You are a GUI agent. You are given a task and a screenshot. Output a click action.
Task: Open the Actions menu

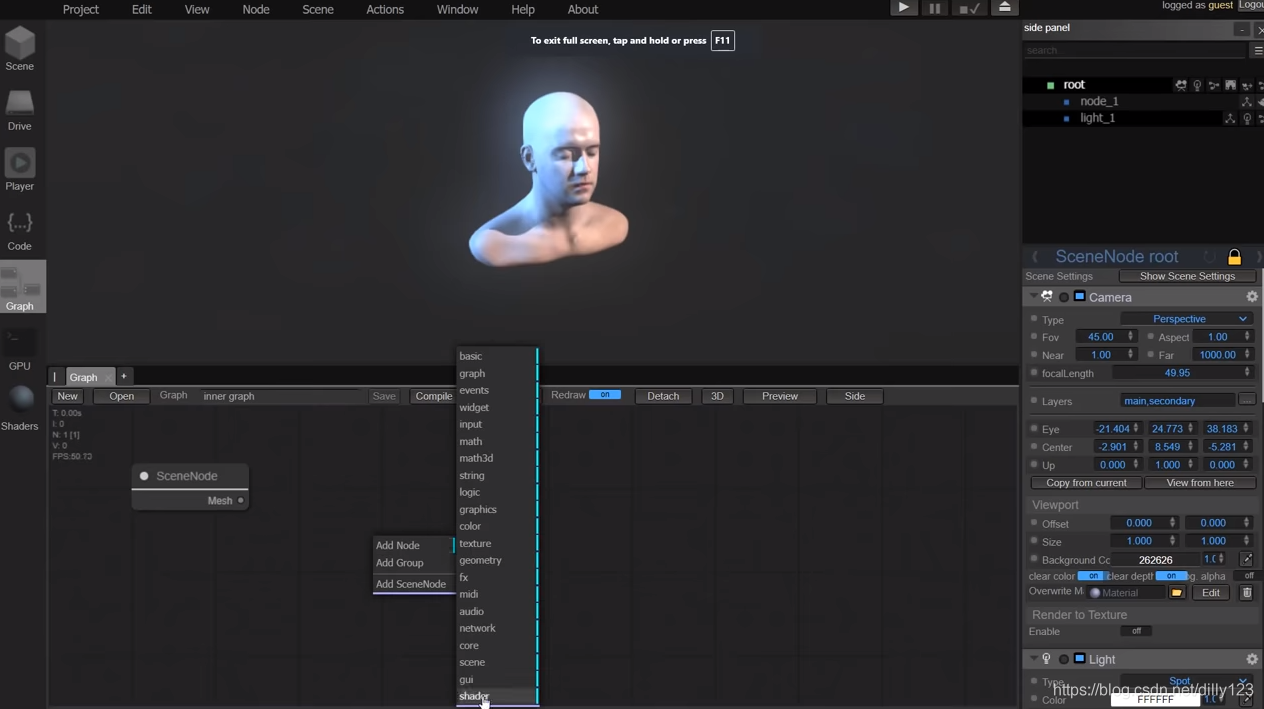point(385,9)
